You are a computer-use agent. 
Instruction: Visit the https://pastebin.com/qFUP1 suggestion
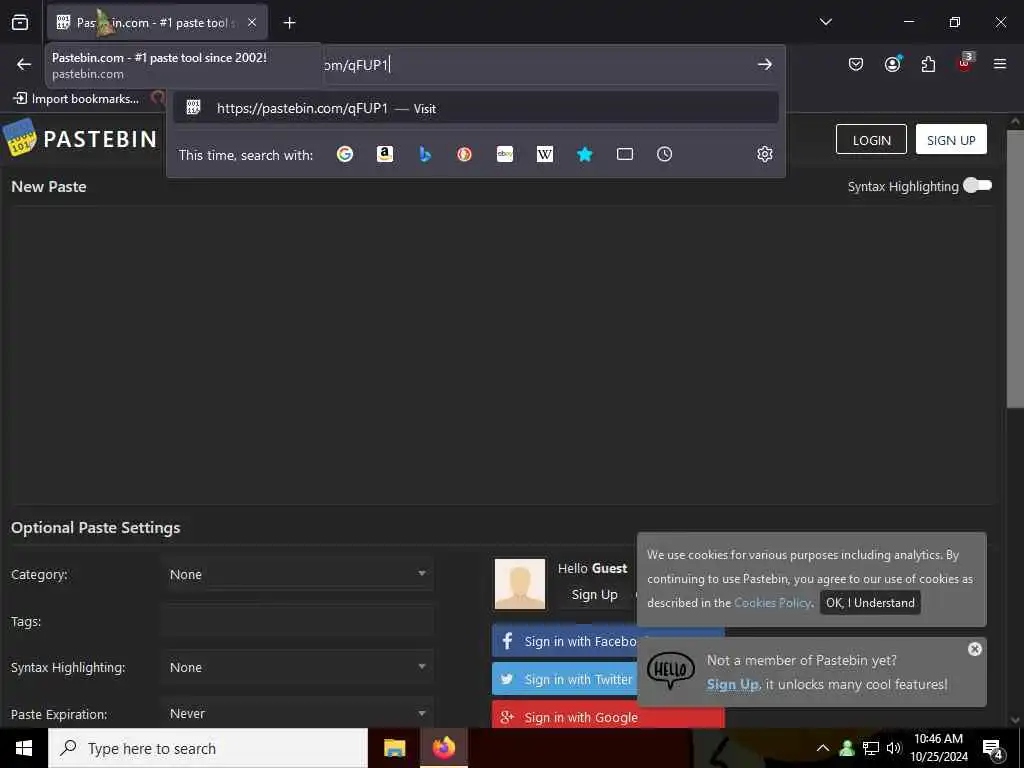tap(475, 108)
